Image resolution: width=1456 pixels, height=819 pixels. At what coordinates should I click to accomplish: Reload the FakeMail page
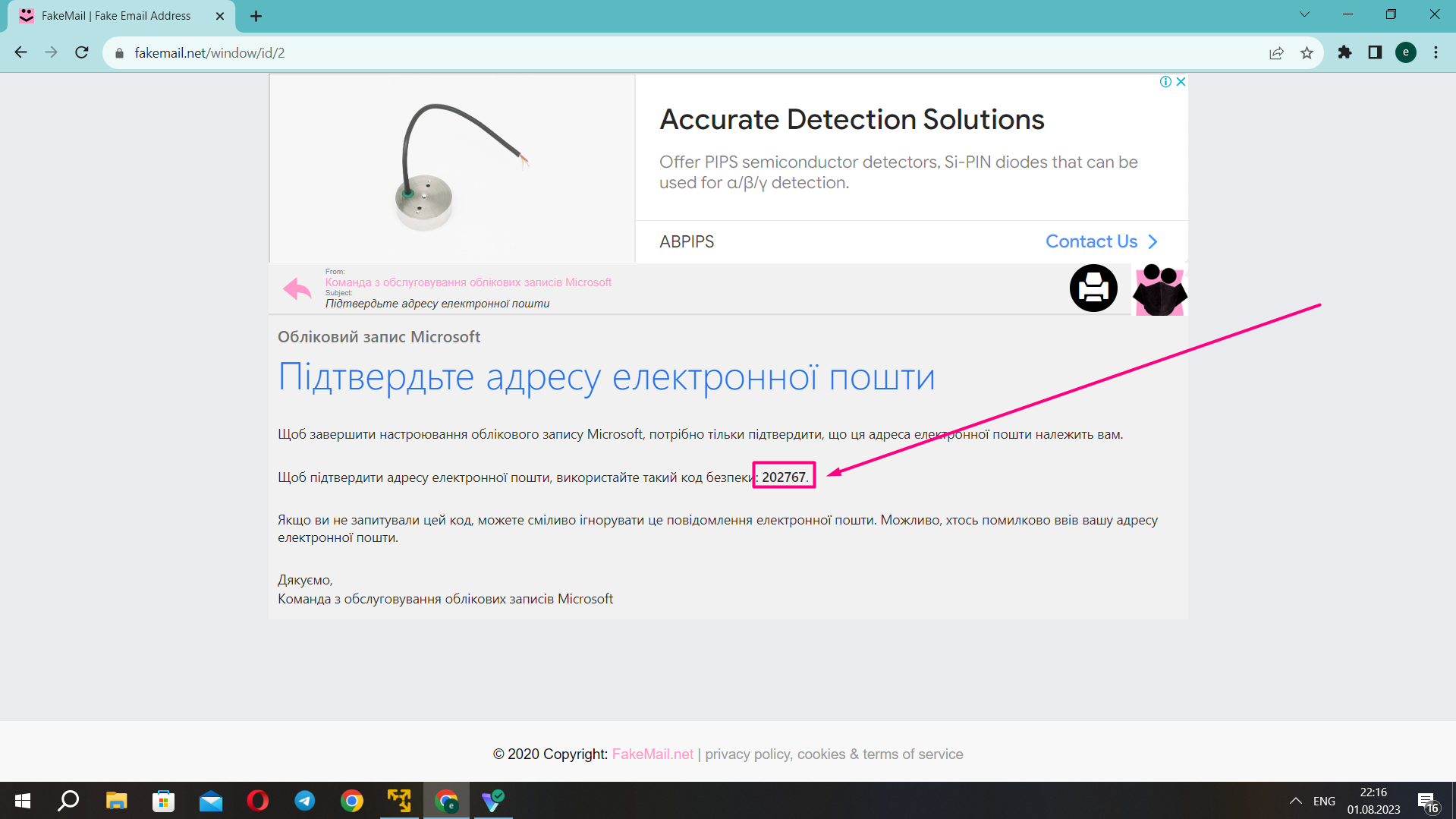coord(82,52)
